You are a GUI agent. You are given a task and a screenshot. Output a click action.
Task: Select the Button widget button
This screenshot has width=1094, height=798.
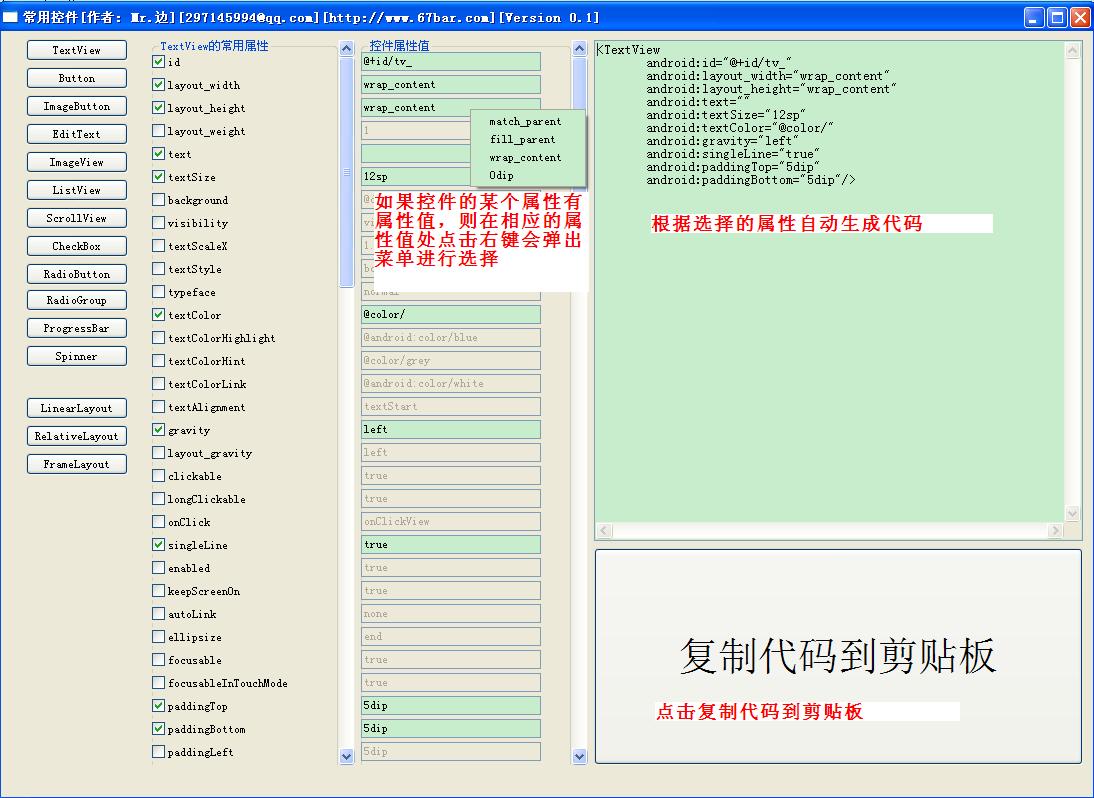coord(77,78)
